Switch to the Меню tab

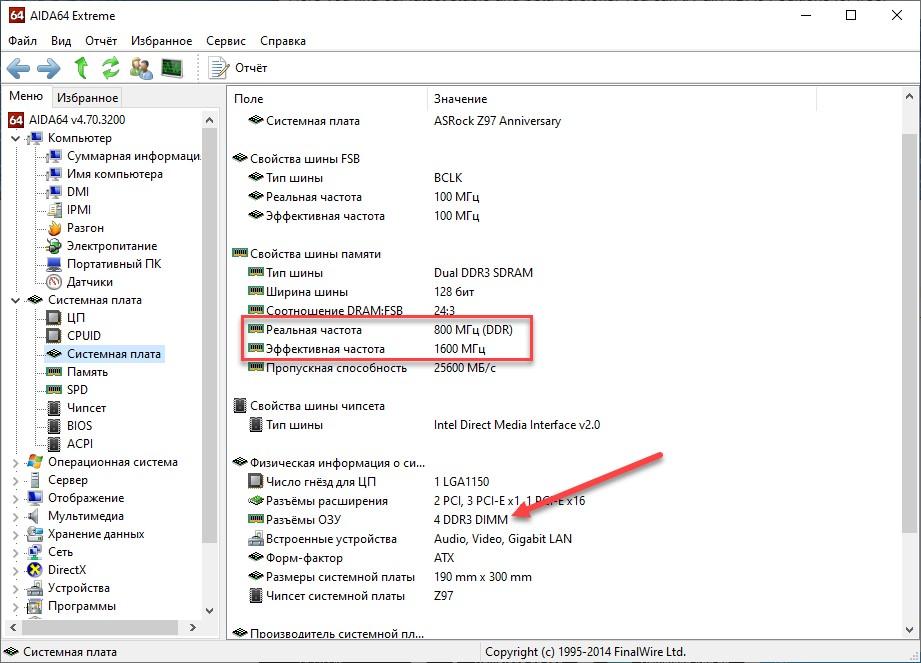(x=26, y=96)
